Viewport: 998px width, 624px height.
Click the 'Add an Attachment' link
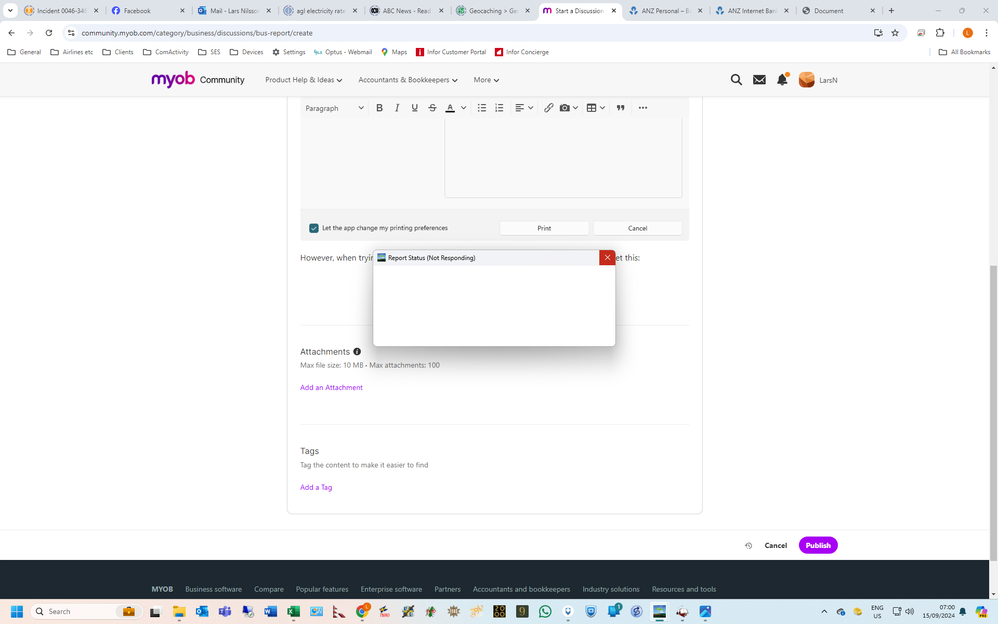point(331,387)
